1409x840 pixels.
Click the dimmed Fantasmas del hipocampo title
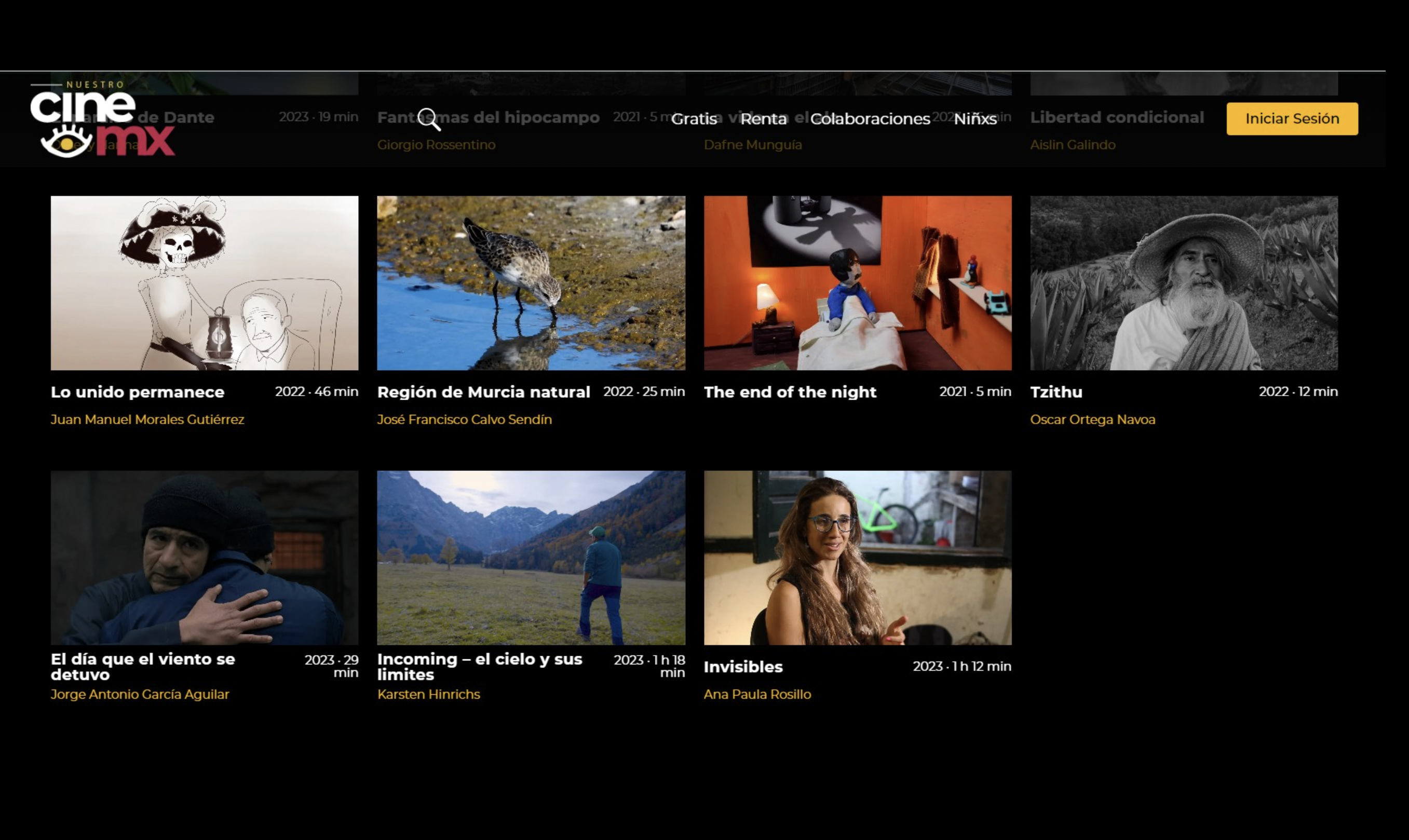click(489, 117)
